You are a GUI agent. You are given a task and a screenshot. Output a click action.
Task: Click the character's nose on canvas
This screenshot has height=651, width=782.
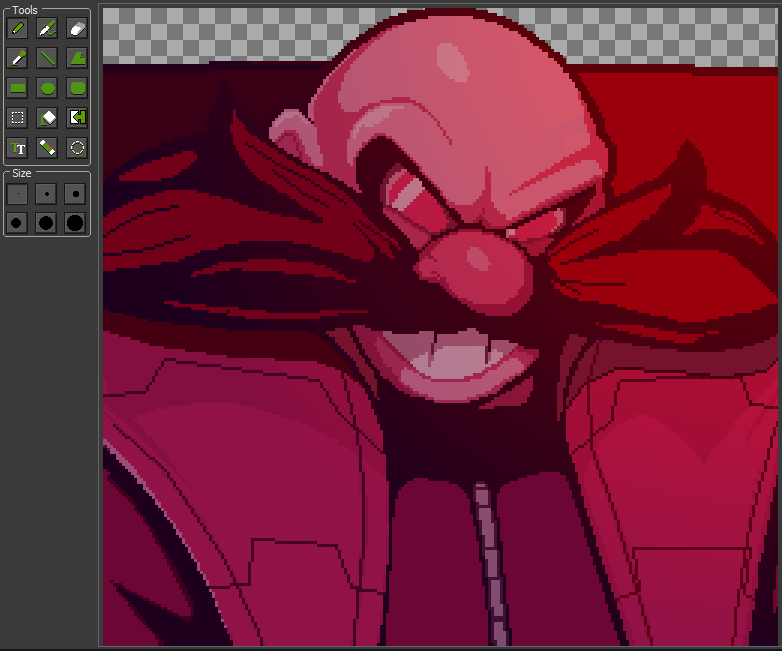(x=474, y=272)
